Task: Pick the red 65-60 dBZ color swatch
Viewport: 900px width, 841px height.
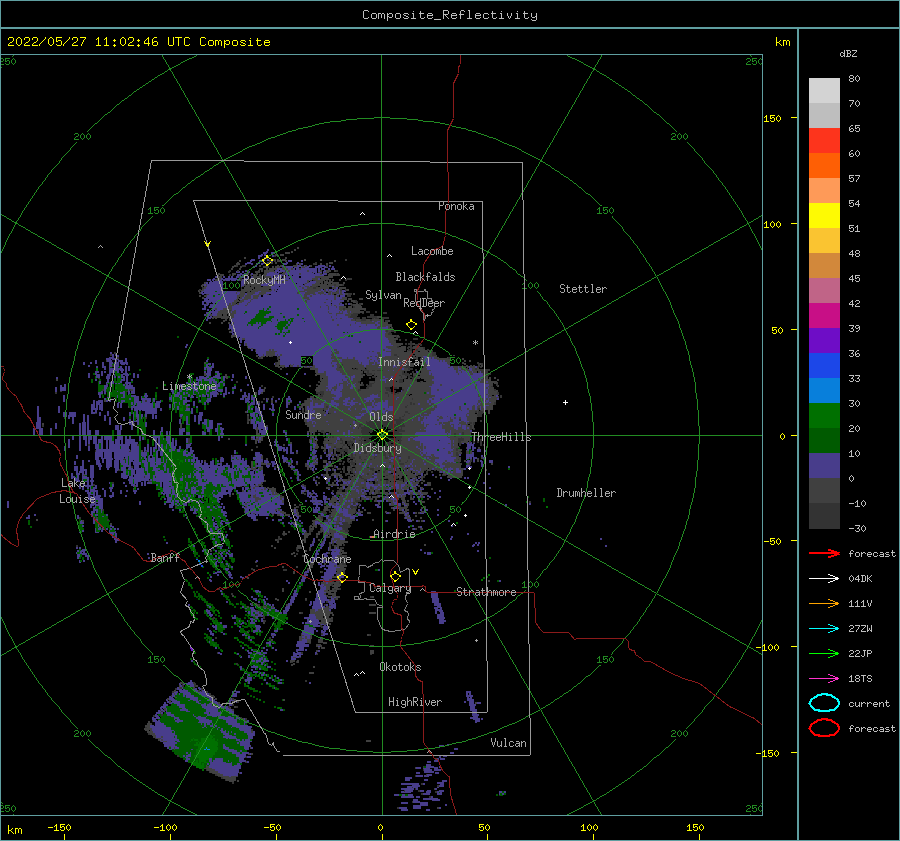Action: pyautogui.click(x=824, y=140)
